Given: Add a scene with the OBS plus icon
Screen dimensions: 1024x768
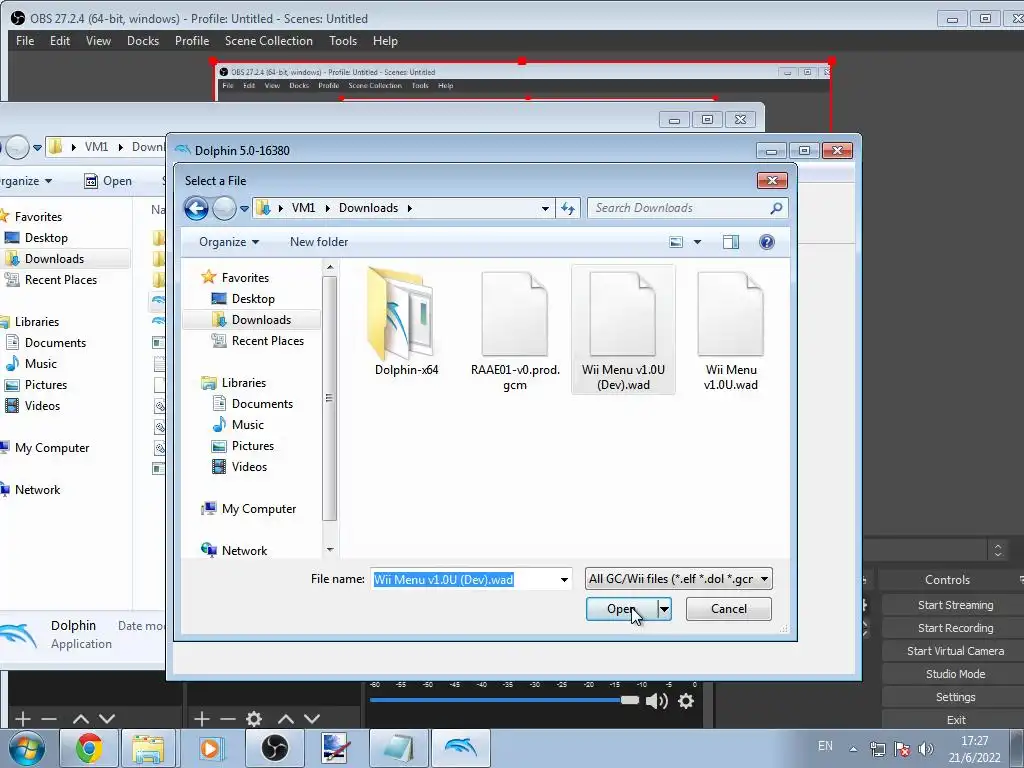Looking at the screenshot, I should coord(22,719).
